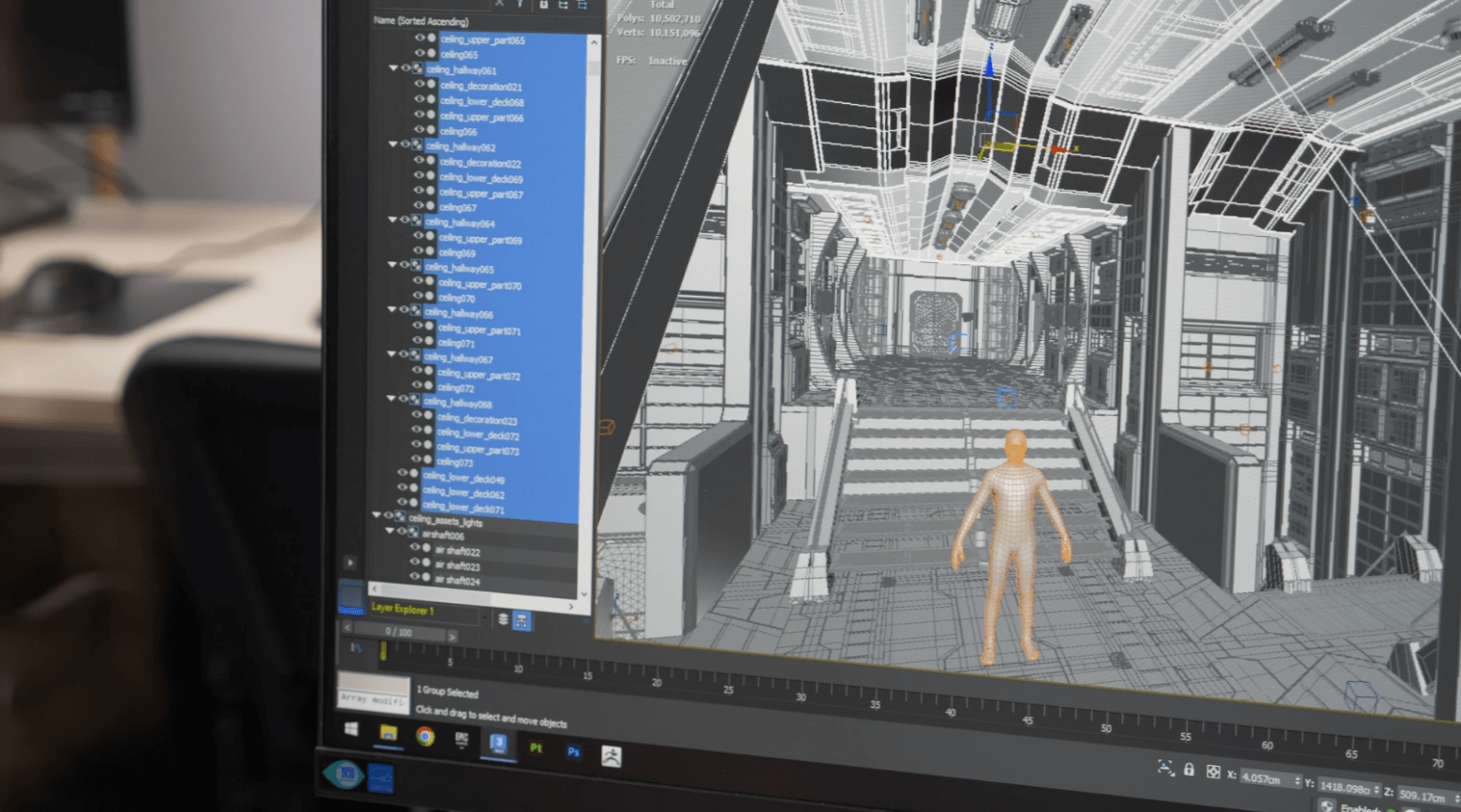1461x812 pixels.
Task: Open the Windows Start menu
Action: (352, 729)
